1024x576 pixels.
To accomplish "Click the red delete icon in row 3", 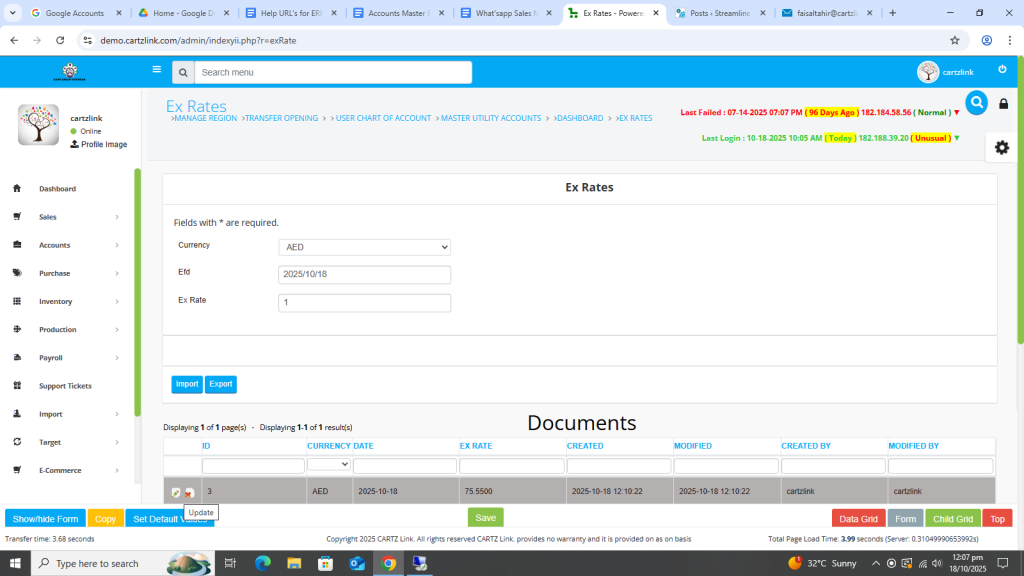I will (189, 492).
